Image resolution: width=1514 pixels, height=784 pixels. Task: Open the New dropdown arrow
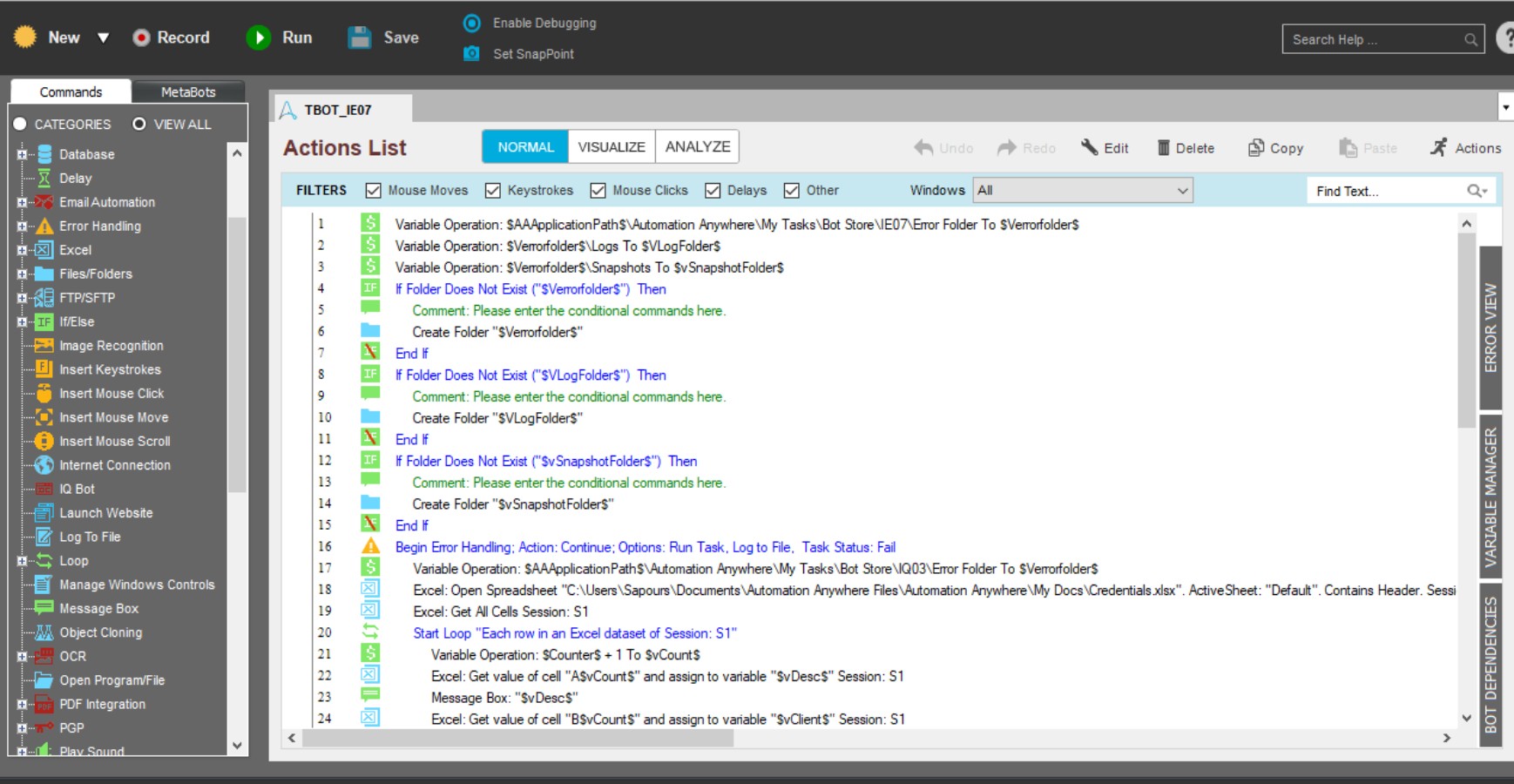point(103,37)
